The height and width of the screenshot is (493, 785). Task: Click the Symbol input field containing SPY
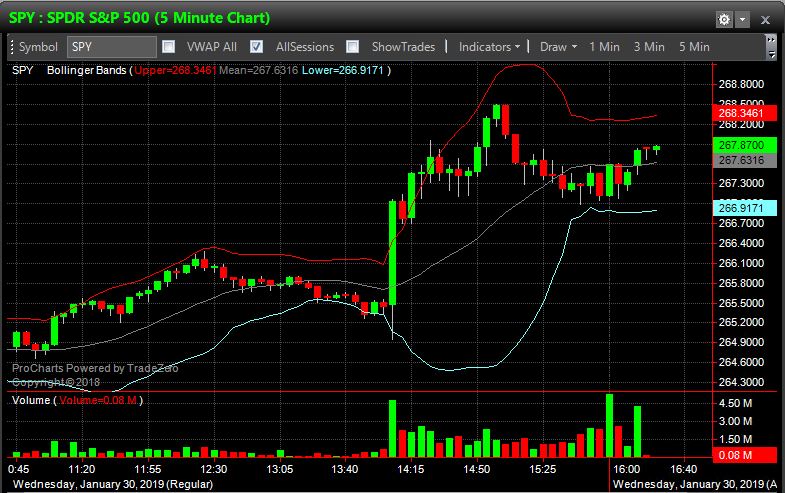click(111, 47)
